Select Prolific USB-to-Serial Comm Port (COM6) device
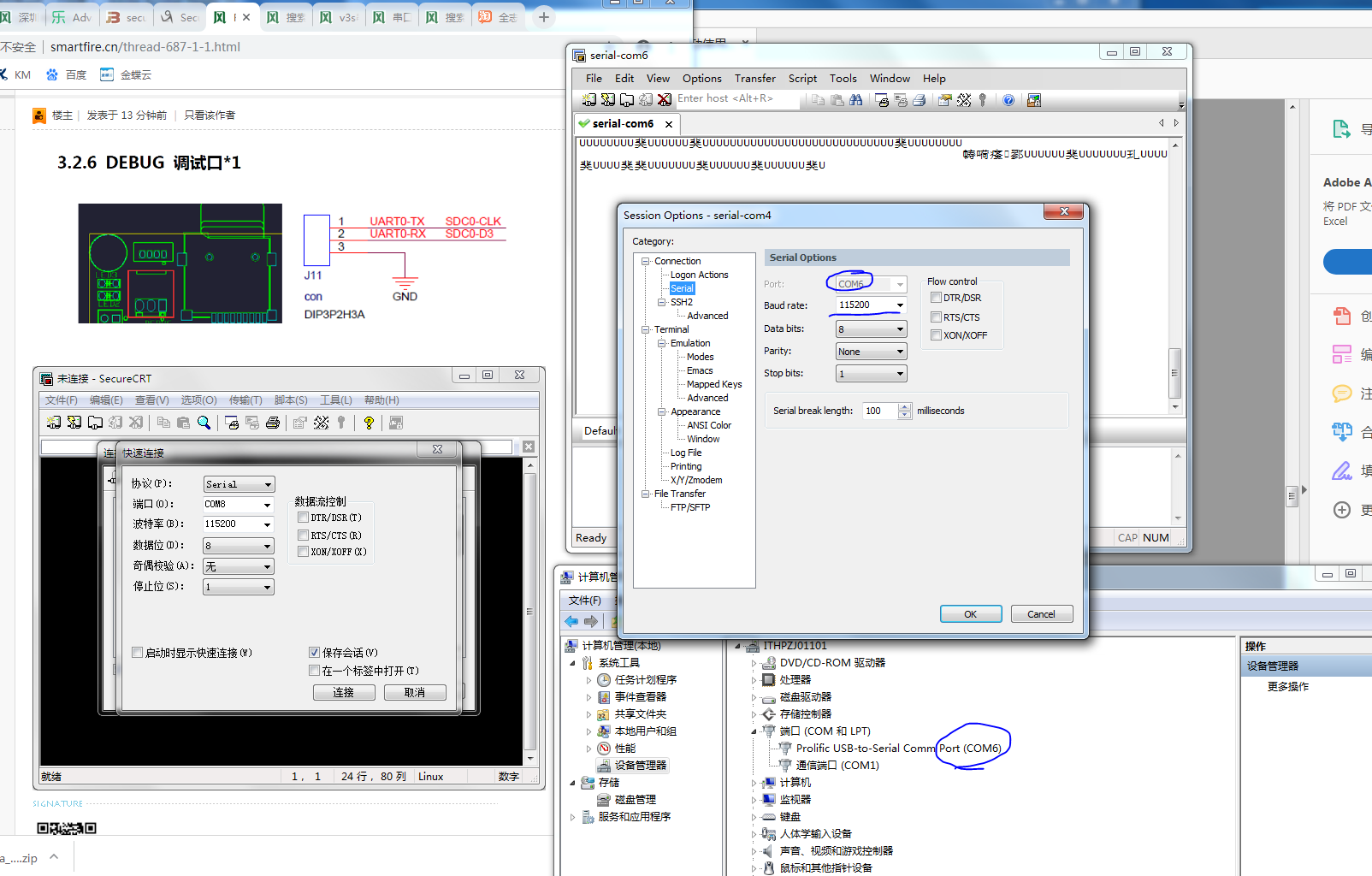 click(x=897, y=749)
